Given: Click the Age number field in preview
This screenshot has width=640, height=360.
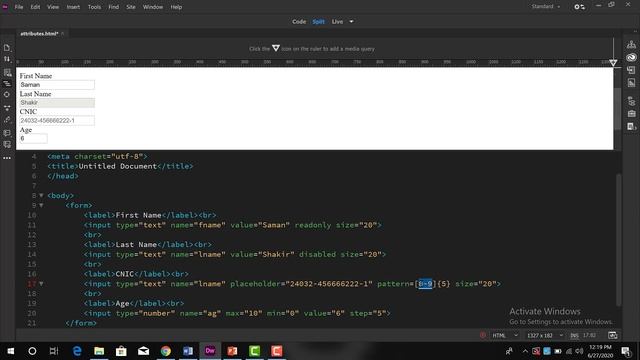Looking at the screenshot, I should point(33,139).
